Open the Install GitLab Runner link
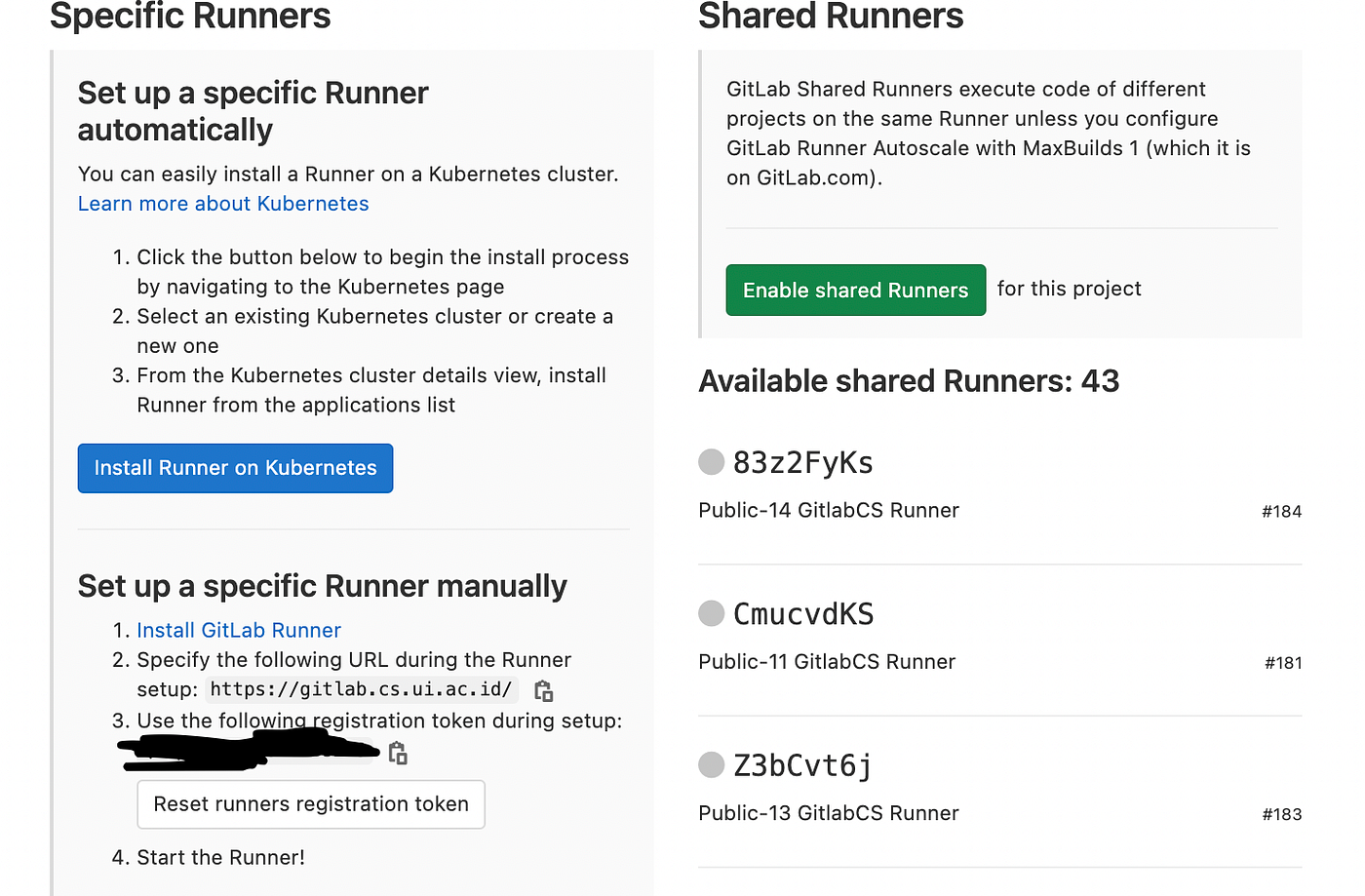The image size is (1365, 896). click(x=239, y=630)
